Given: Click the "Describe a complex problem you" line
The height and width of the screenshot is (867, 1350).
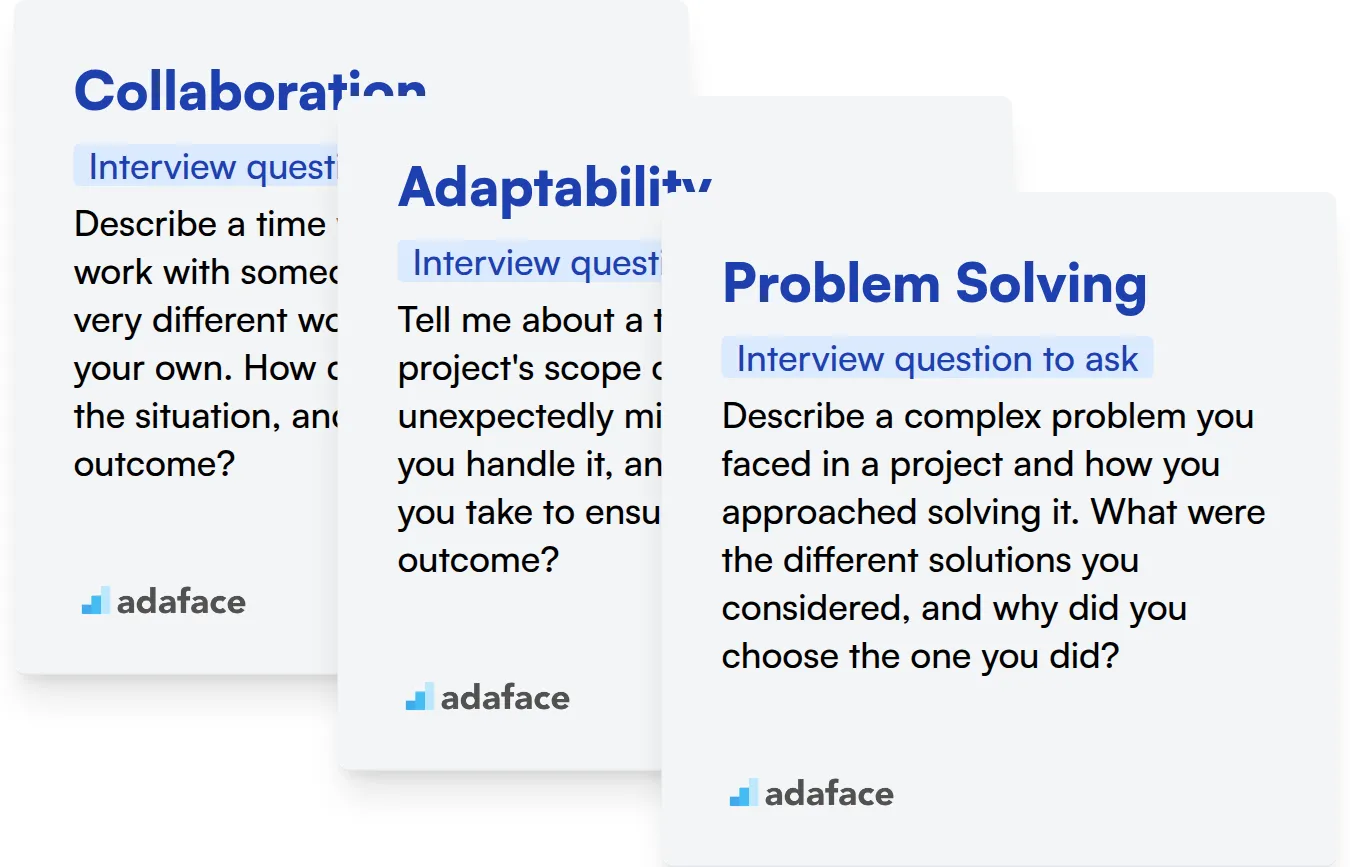Looking at the screenshot, I should tap(987, 416).
